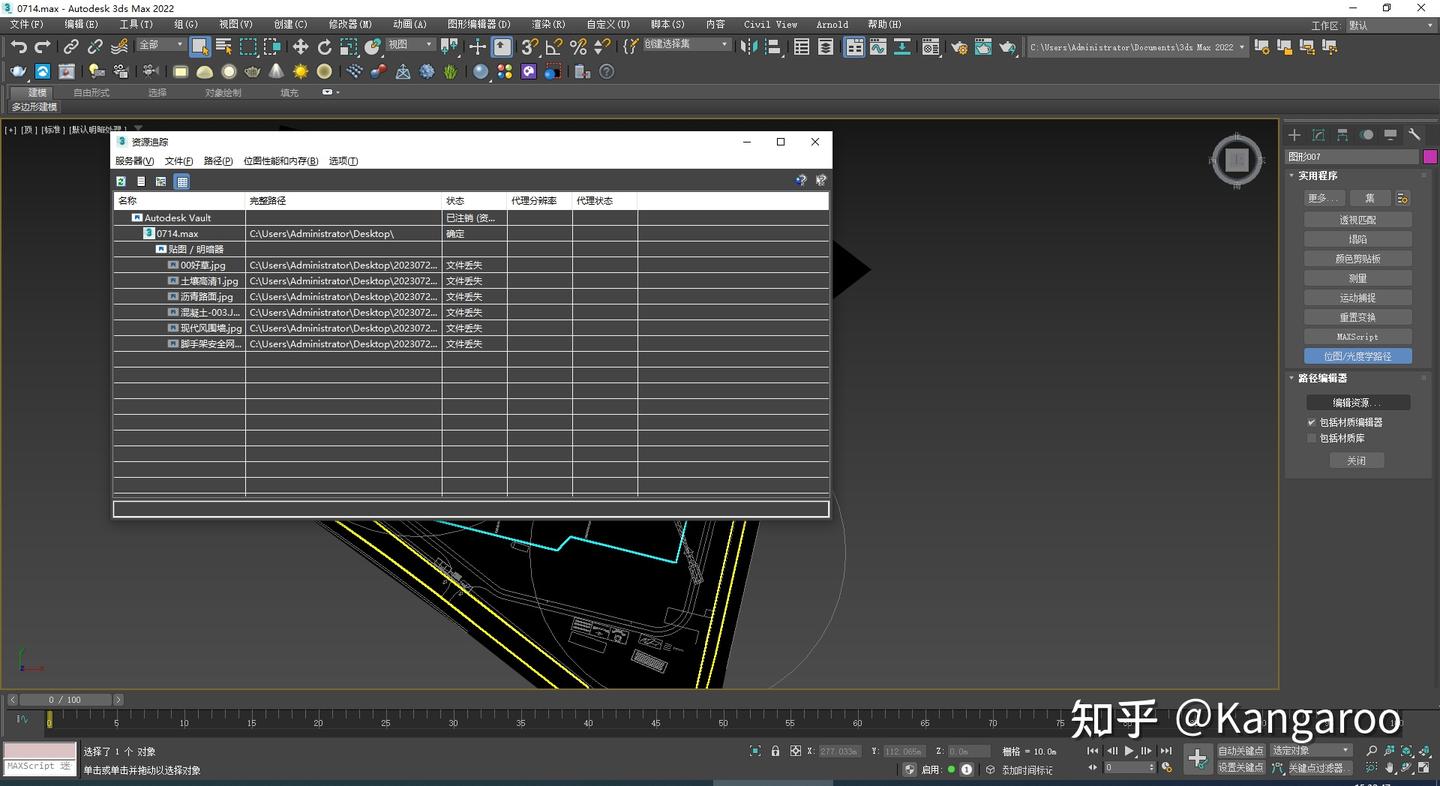
Task: Open Select by Name list icon
Action: 224,47
